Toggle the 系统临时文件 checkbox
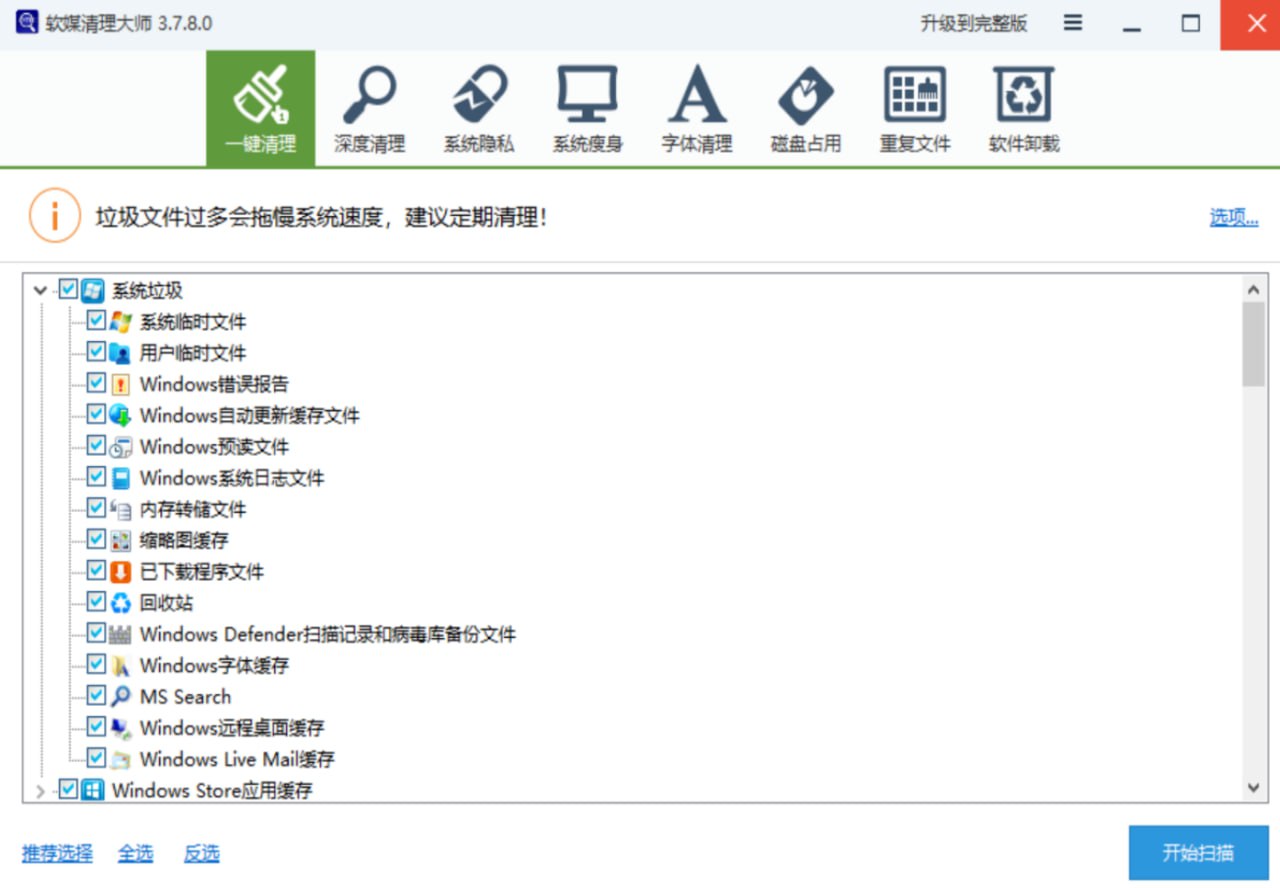The image size is (1280, 888). pos(96,321)
